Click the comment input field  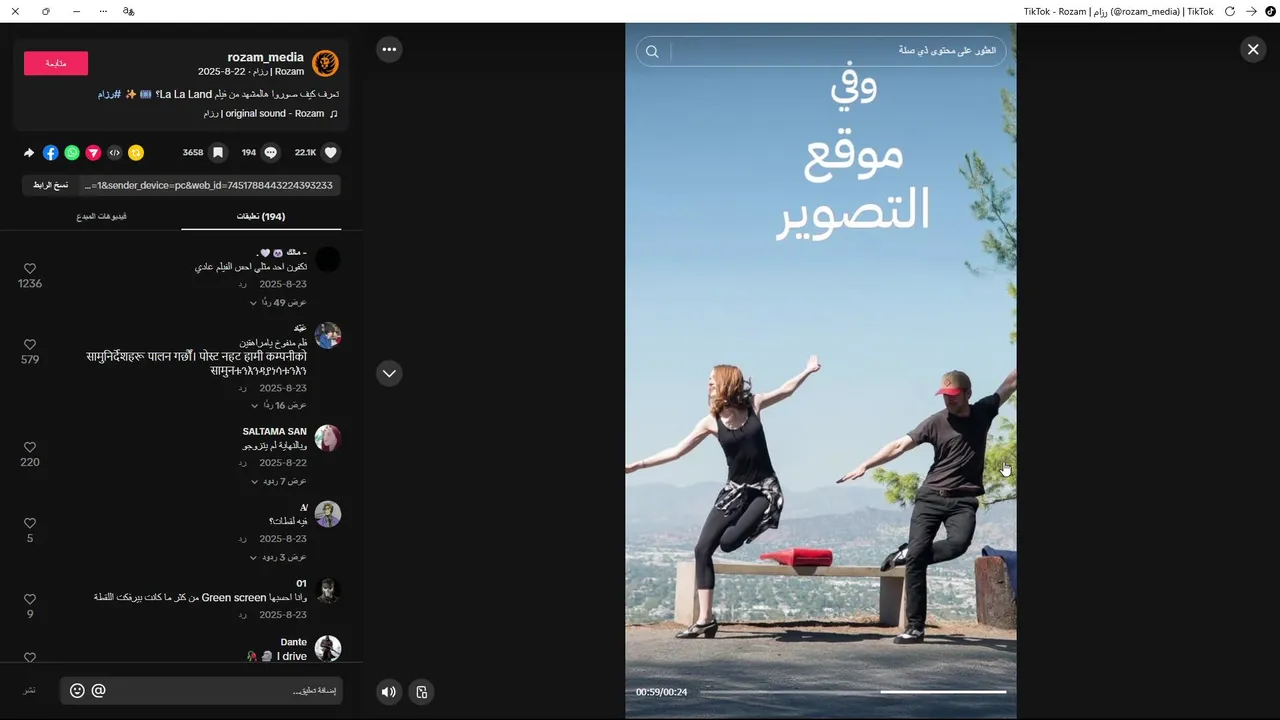pos(201,690)
